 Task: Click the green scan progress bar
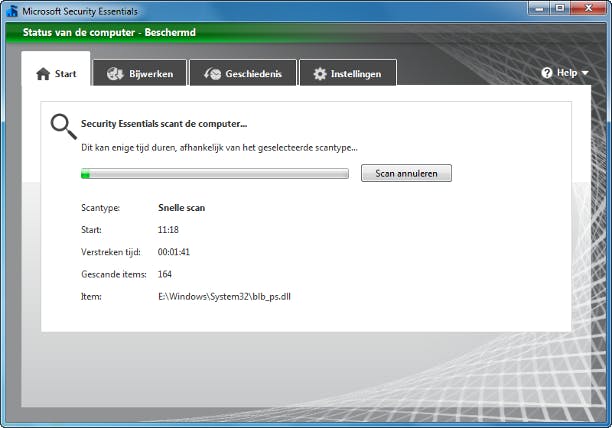point(215,174)
